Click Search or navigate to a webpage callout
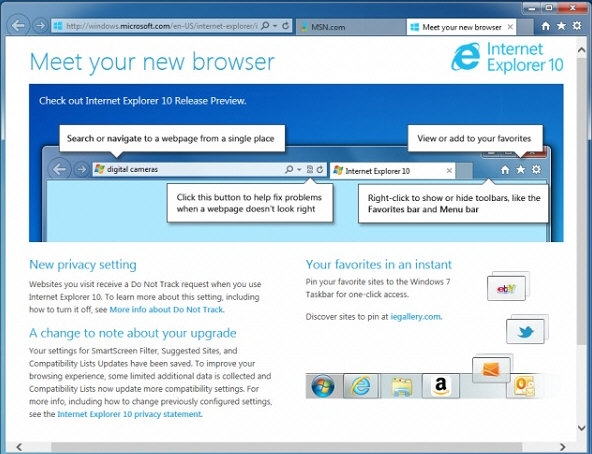This screenshot has width=592, height=454. pyautogui.click(x=172, y=139)
